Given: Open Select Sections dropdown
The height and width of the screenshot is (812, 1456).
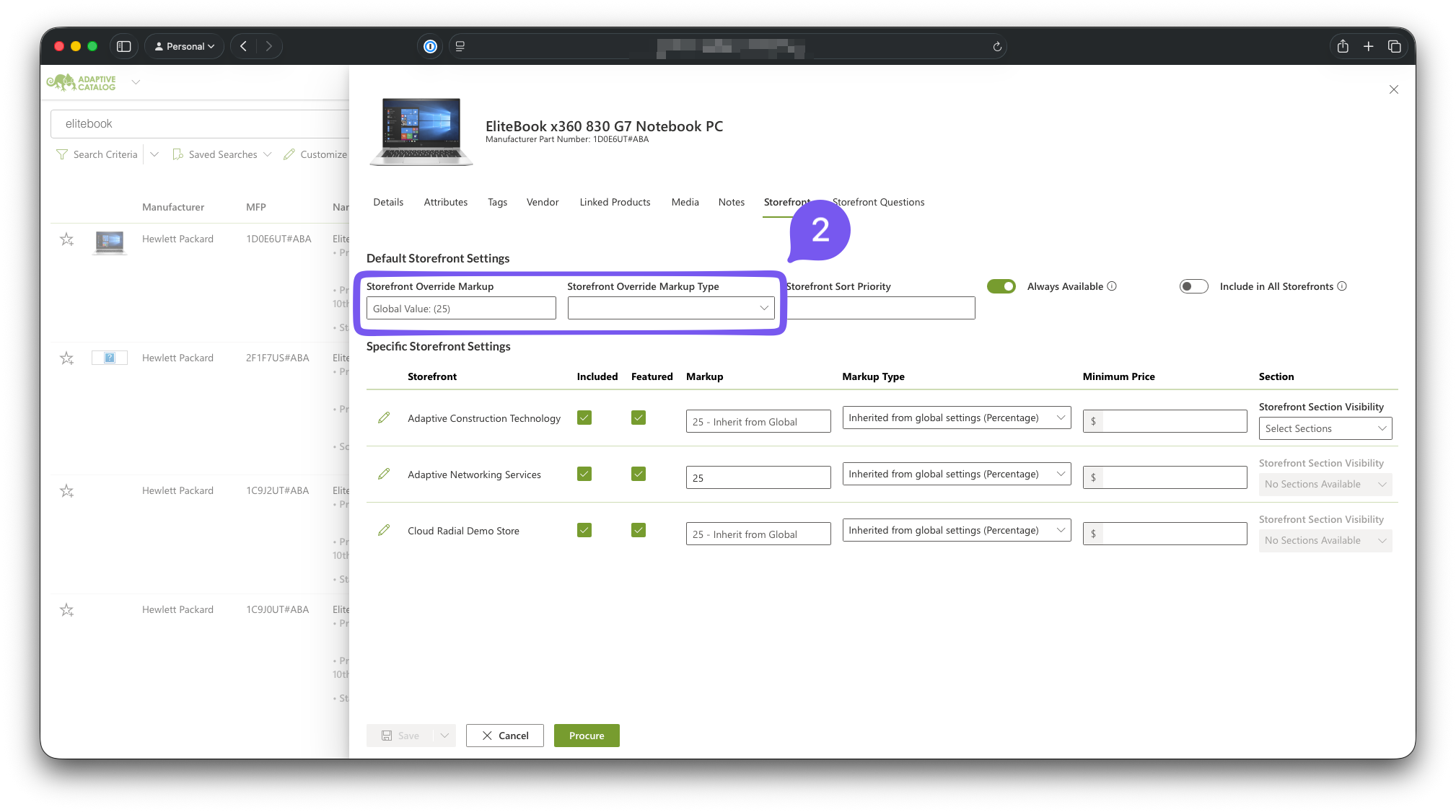Looking at the screenshot, I should tap(1325, 428).
